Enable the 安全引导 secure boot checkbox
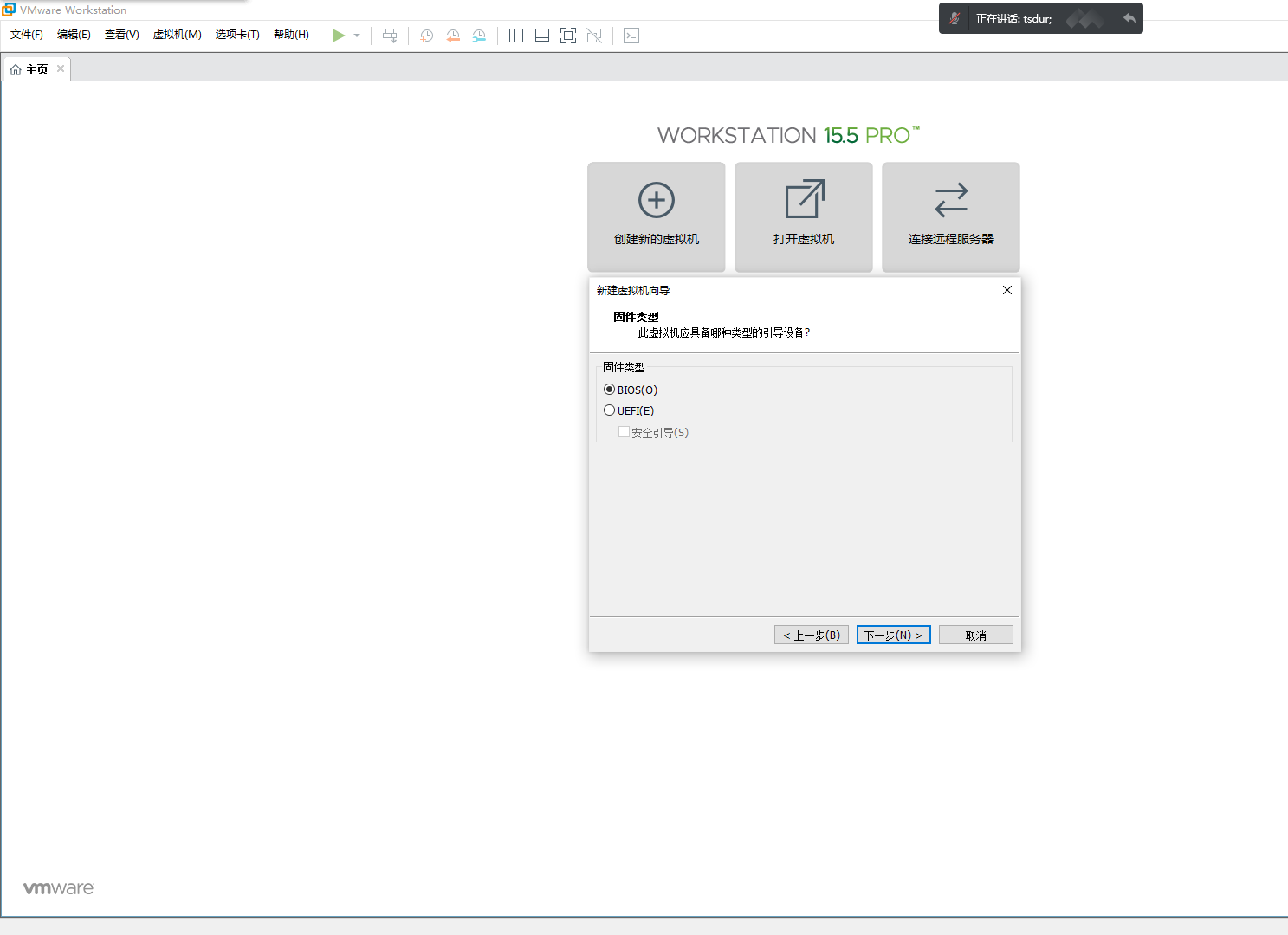The image size is (1288, 935). (624, 431)
